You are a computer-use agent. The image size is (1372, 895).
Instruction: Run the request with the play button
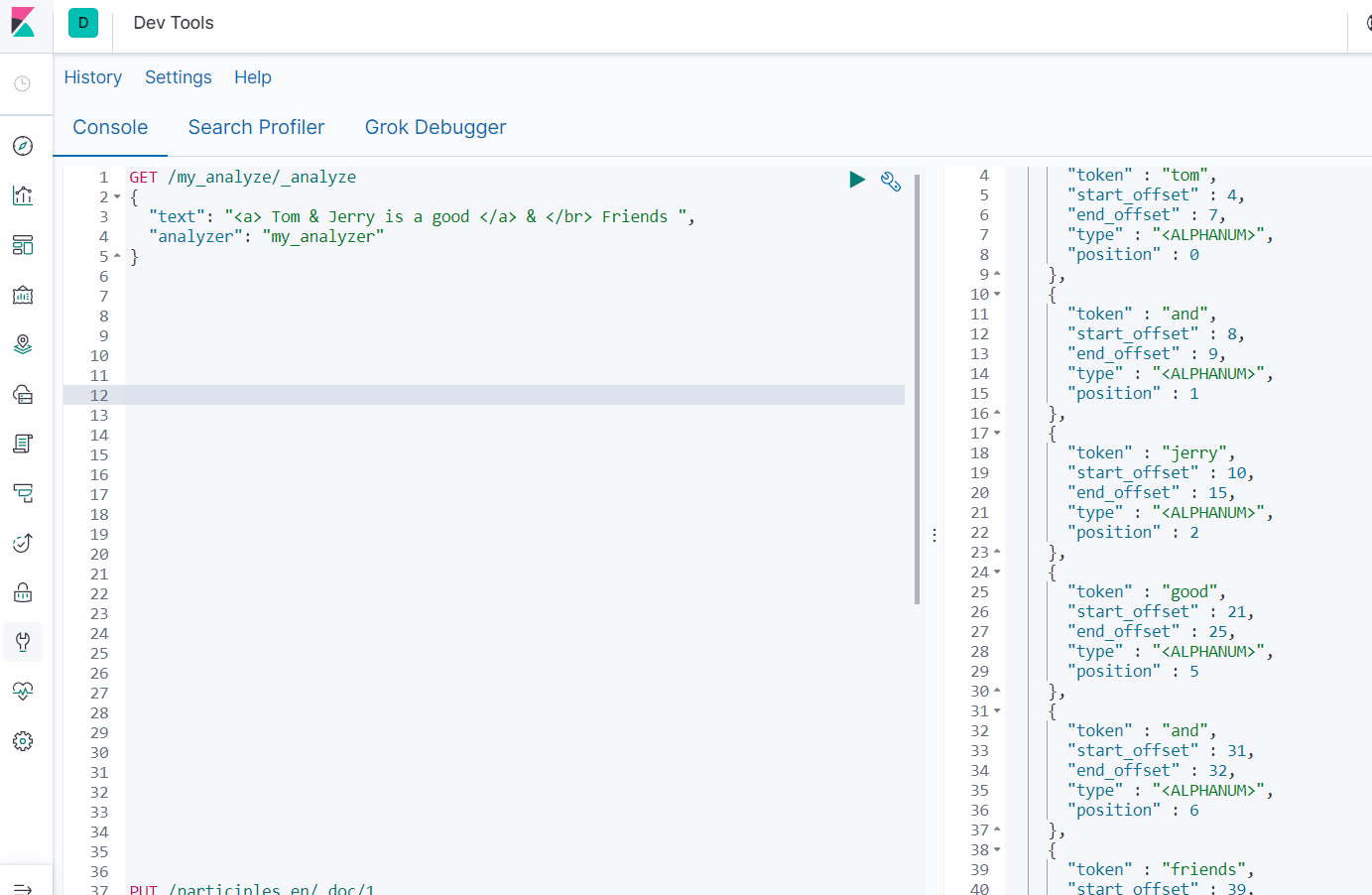857,180
